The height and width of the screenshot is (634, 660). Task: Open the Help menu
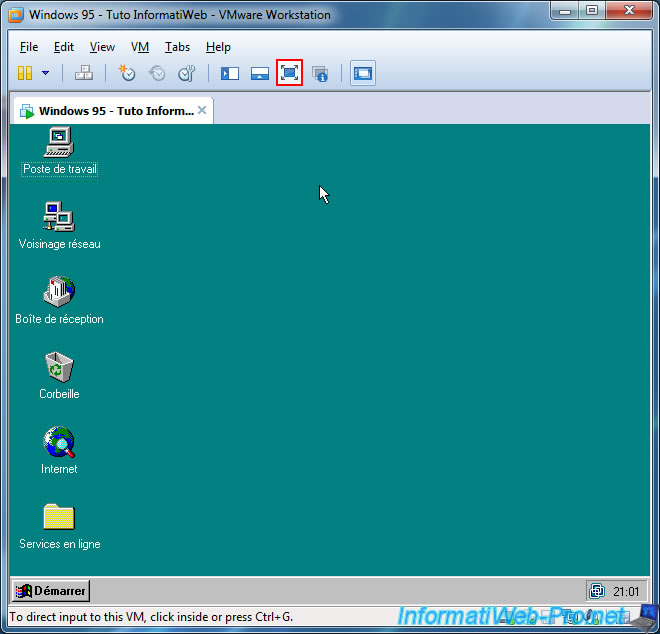point(218,47)
